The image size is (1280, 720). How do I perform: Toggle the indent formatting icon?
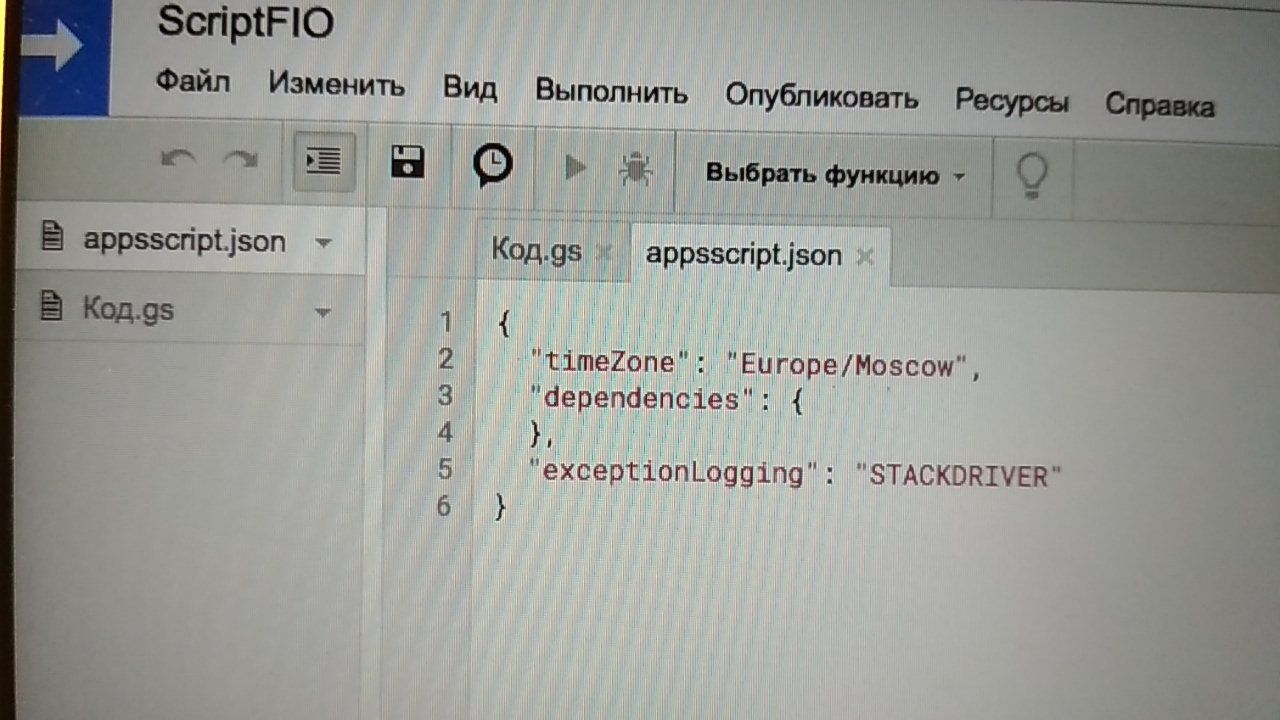pyautogui.click(x=324, y=160)
